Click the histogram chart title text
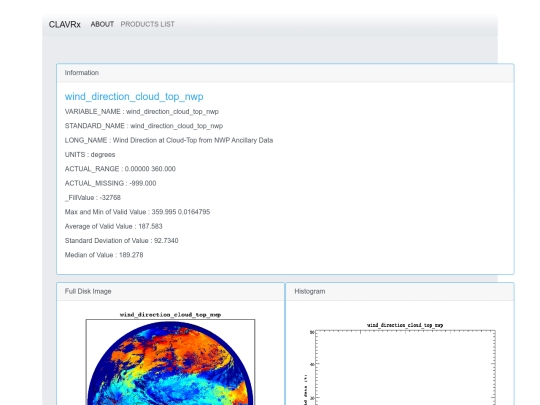This screenshot has height=405, width=540. 405,325
